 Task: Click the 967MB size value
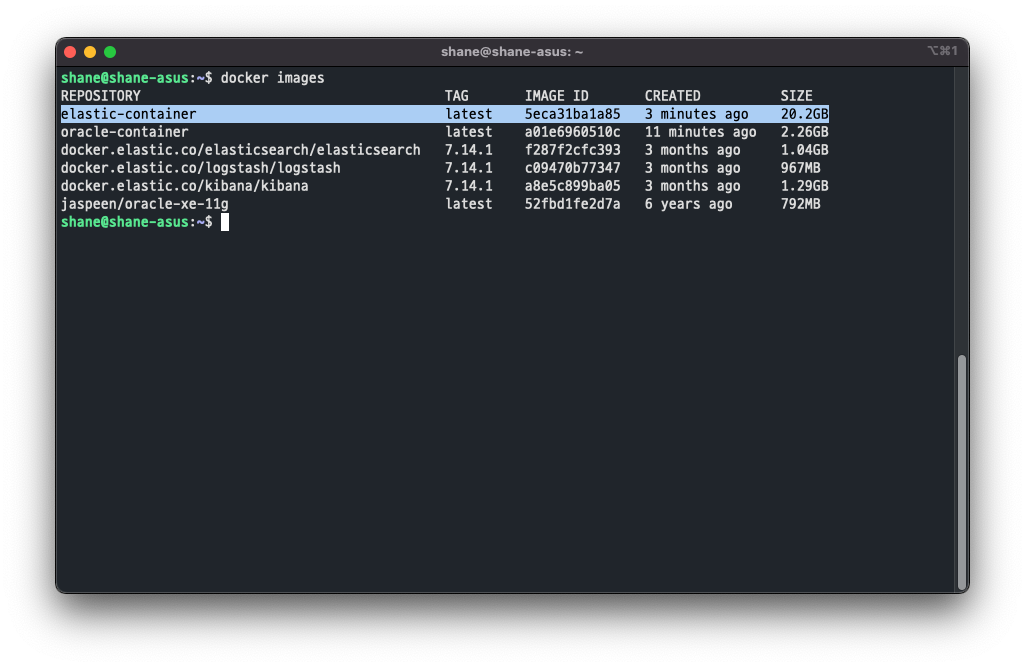(801, 168)
